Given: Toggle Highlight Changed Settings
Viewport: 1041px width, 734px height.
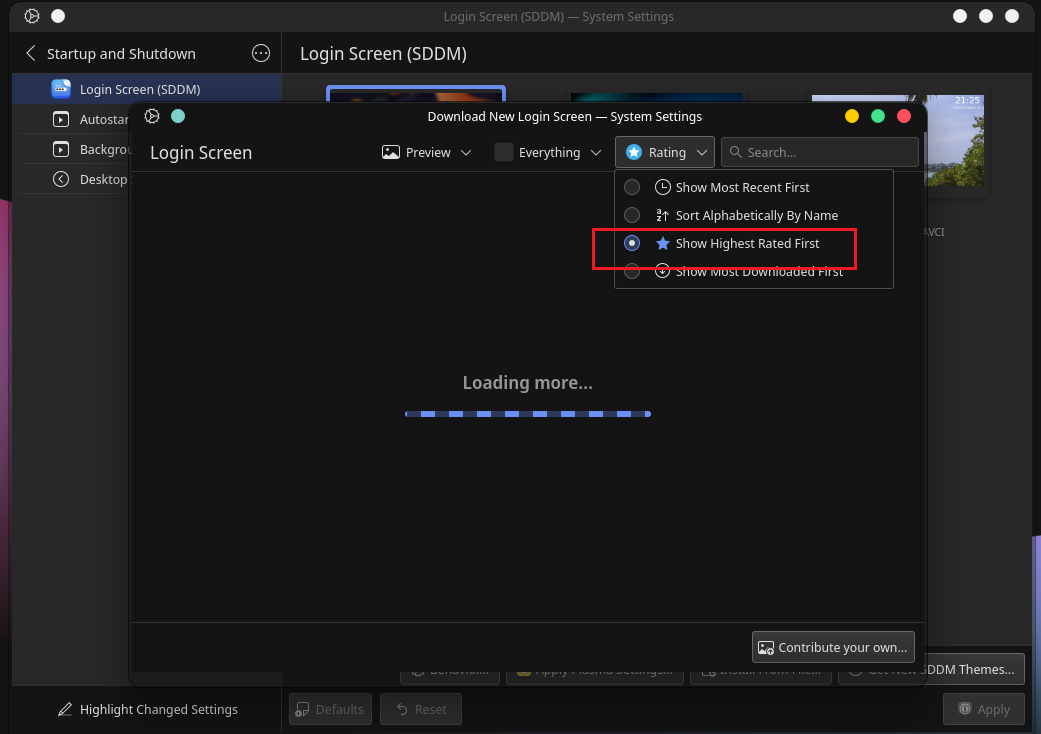Looking at the screenshot, I should 147,709.
